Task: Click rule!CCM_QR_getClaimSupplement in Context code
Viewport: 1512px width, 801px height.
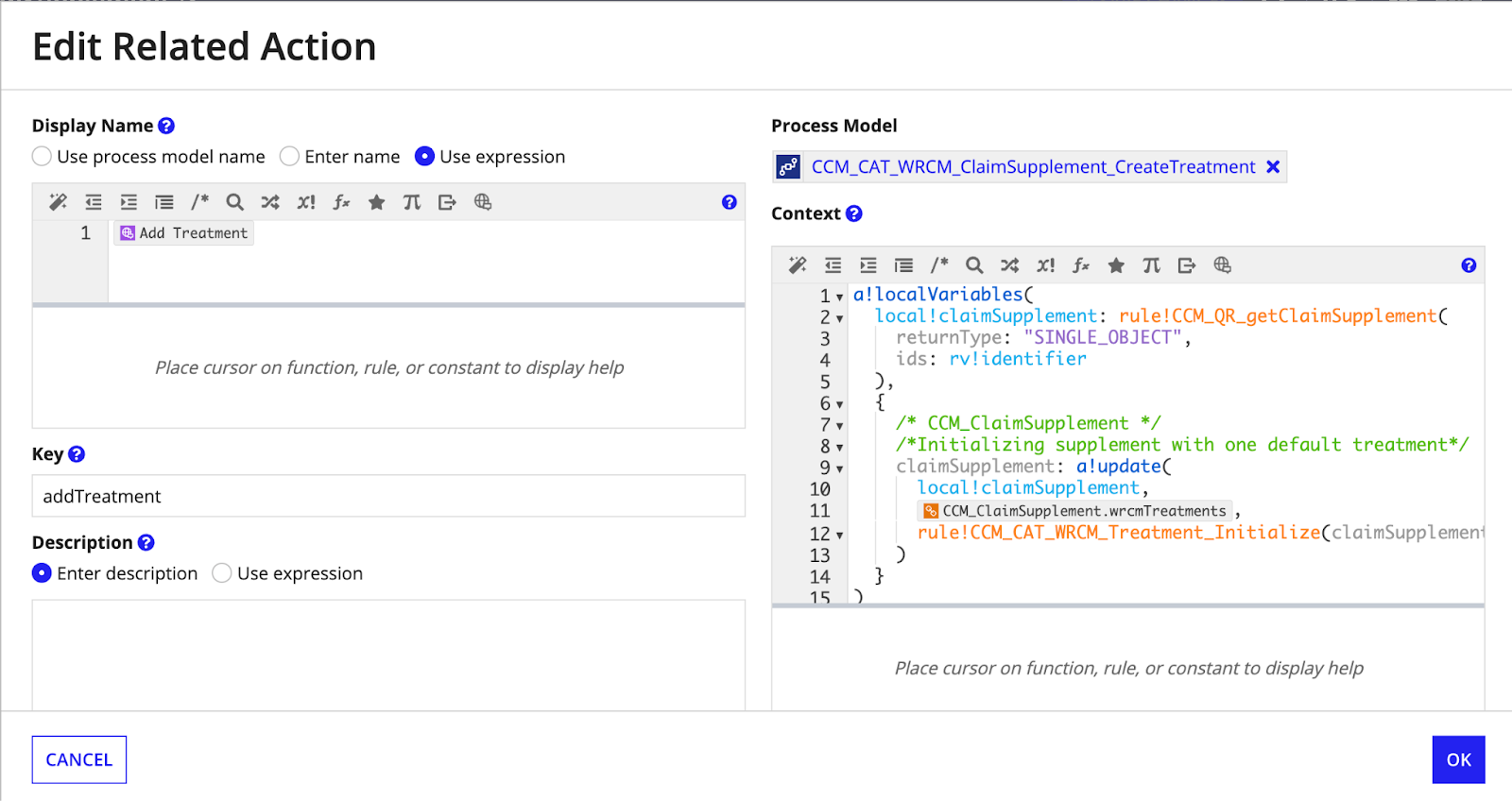Action: pyautogui.click(x=1278, y=316)
